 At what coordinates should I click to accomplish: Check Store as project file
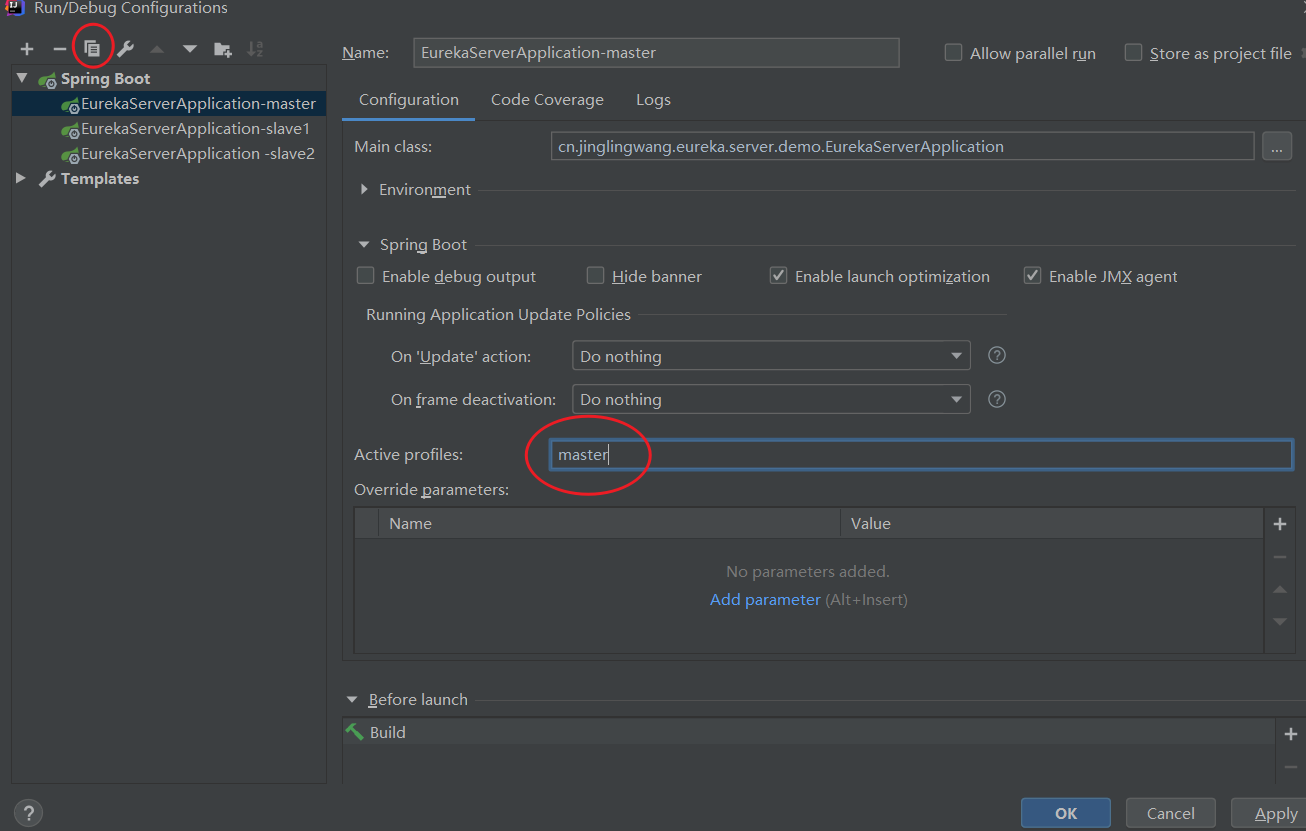[x=1134, y=53]
